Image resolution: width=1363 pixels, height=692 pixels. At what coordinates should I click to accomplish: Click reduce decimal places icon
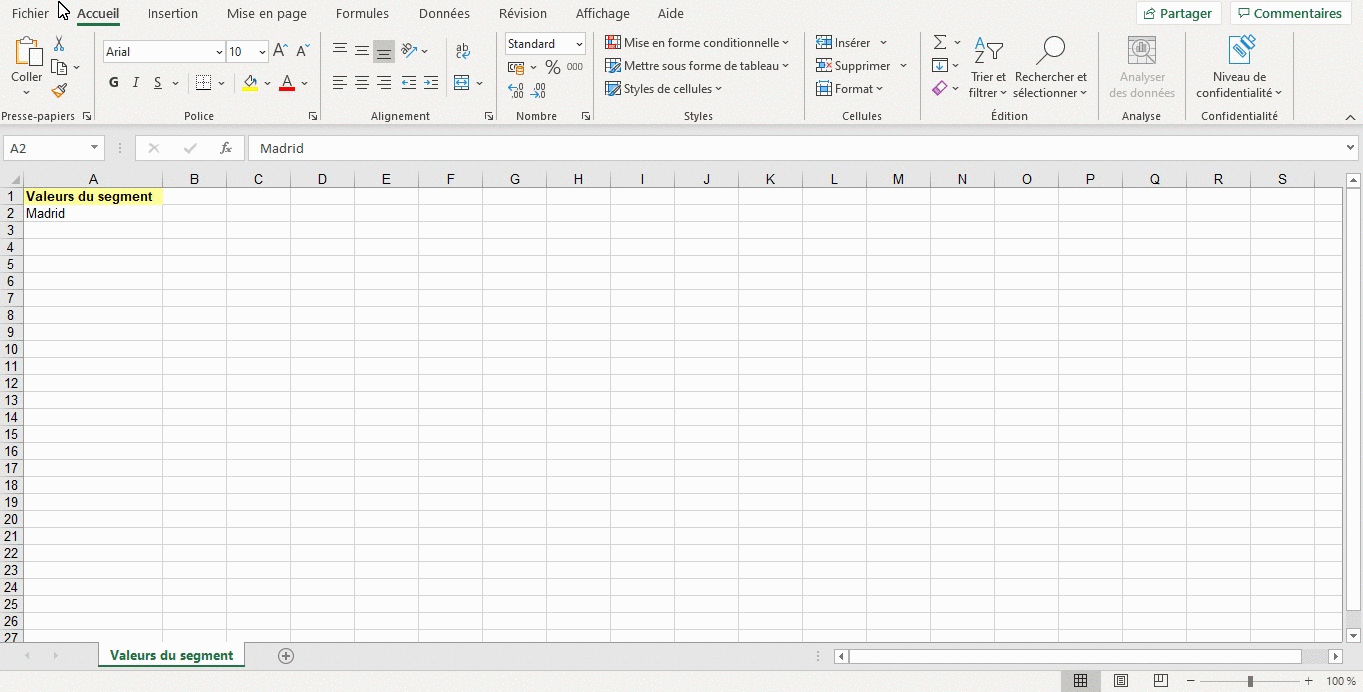[x=539, y=91]
